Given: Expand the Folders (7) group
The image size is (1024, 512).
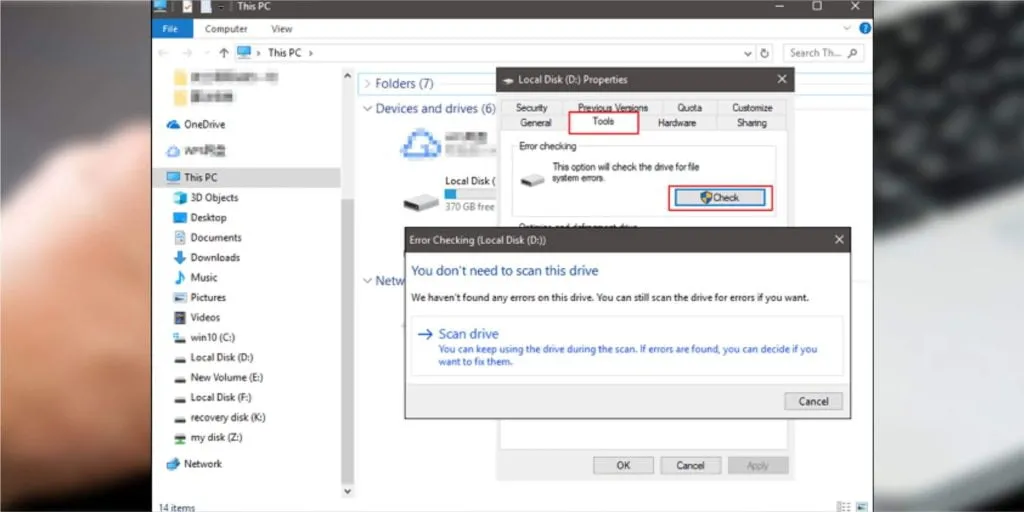Looking at the screenshot, I should click(368, 84).
